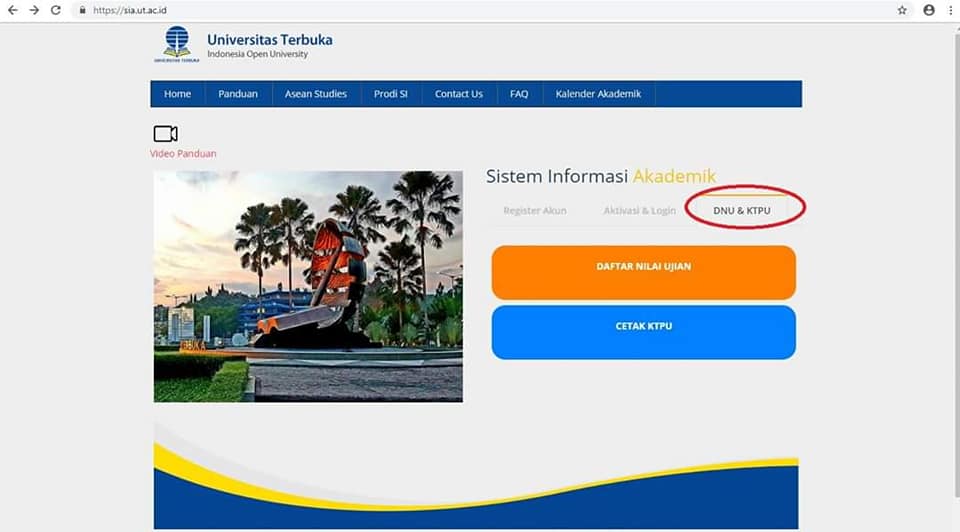Viewport: 960px width, 532px height.
Task: Click the browser forward arrow
Action: point(34,10)
